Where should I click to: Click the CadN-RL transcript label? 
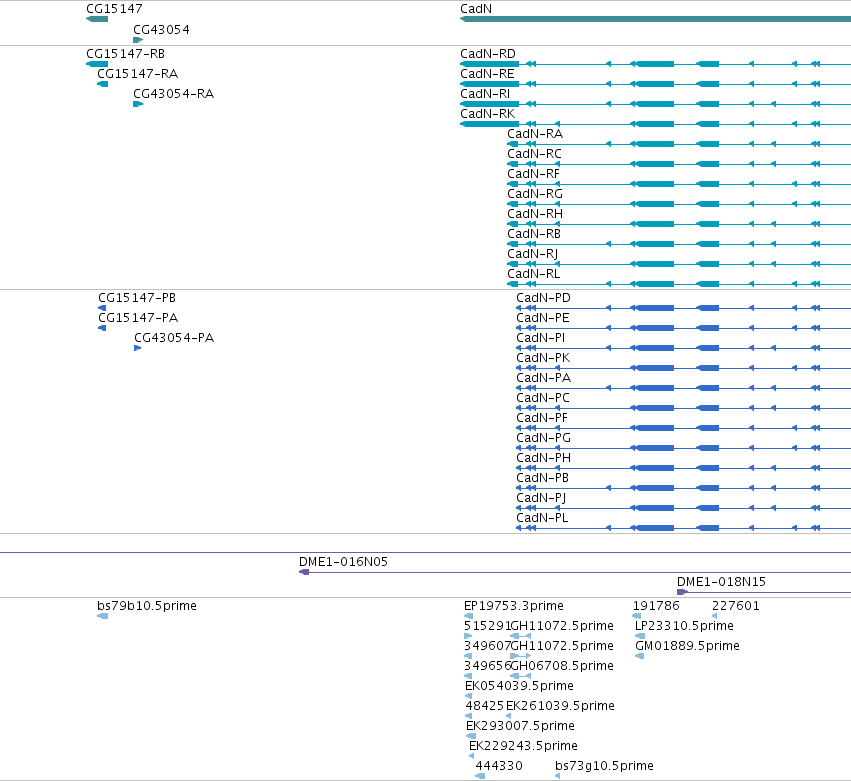click(534, 275)
